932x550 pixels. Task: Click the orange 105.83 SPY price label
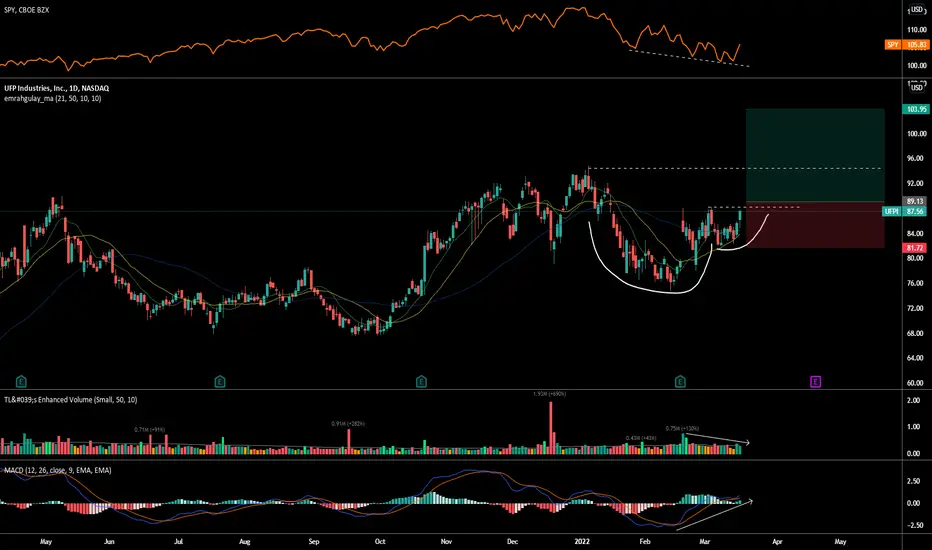pyautogui.click(x=915, y=45)
